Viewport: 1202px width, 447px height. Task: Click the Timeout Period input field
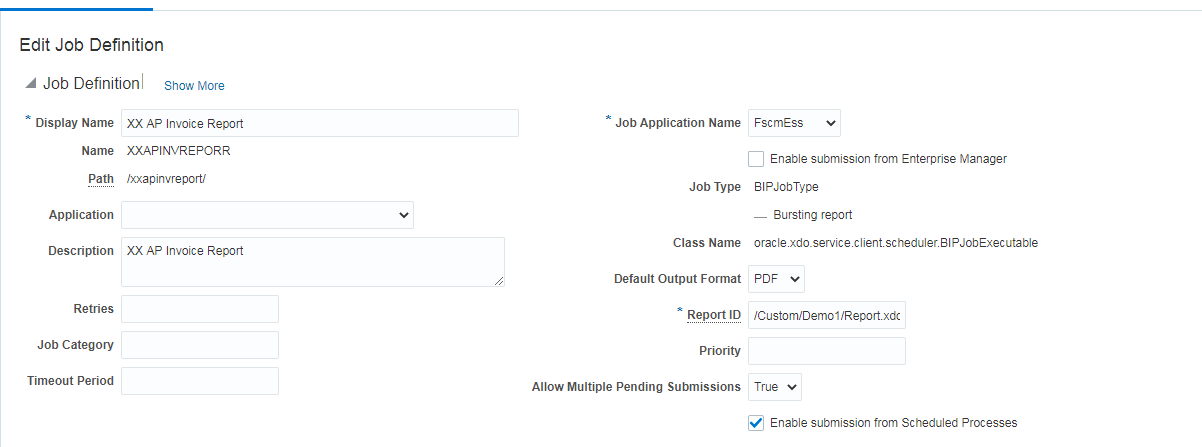[199, 381]
